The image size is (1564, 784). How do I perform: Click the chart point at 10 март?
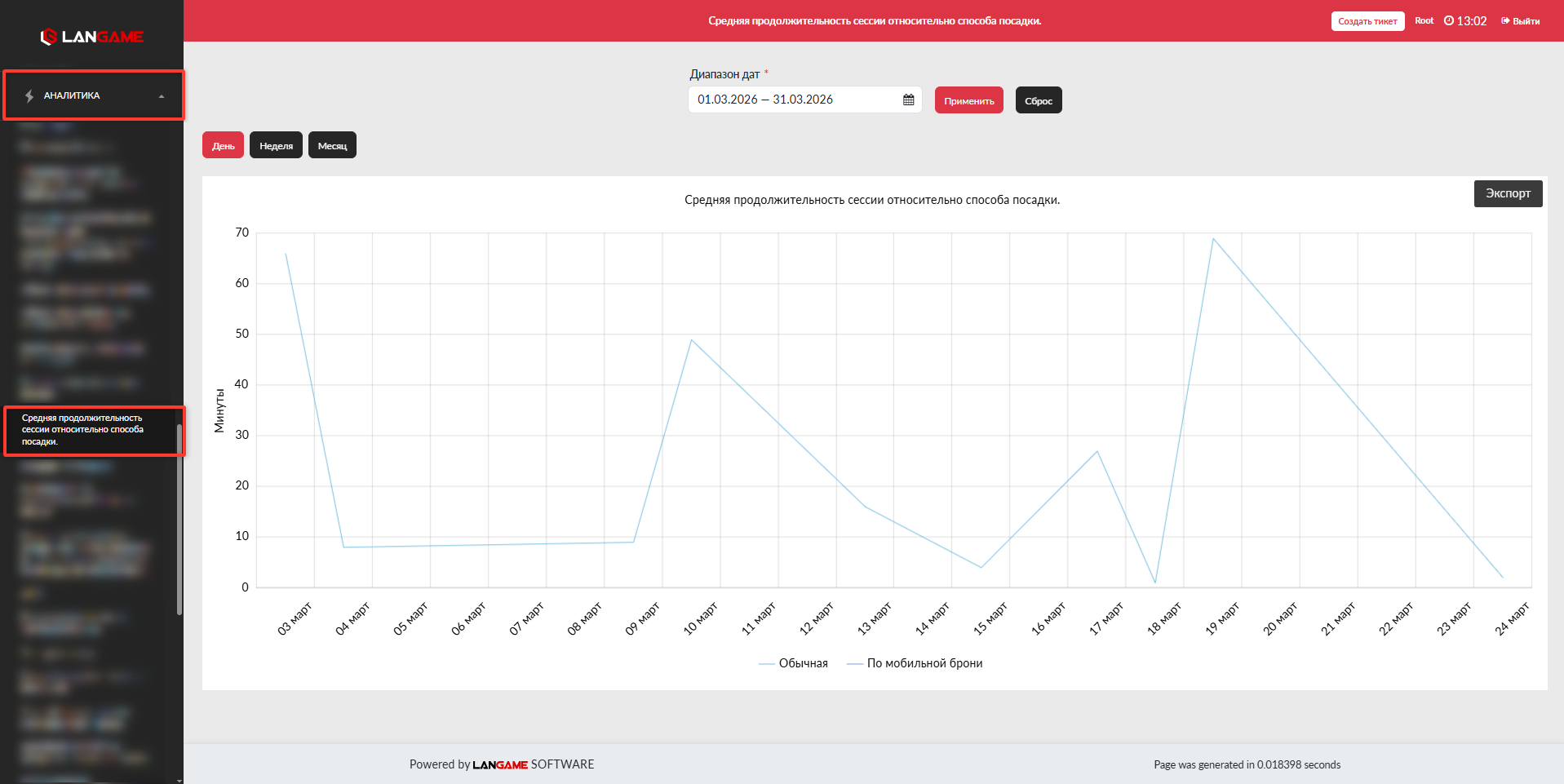click(x=691, y=339)
